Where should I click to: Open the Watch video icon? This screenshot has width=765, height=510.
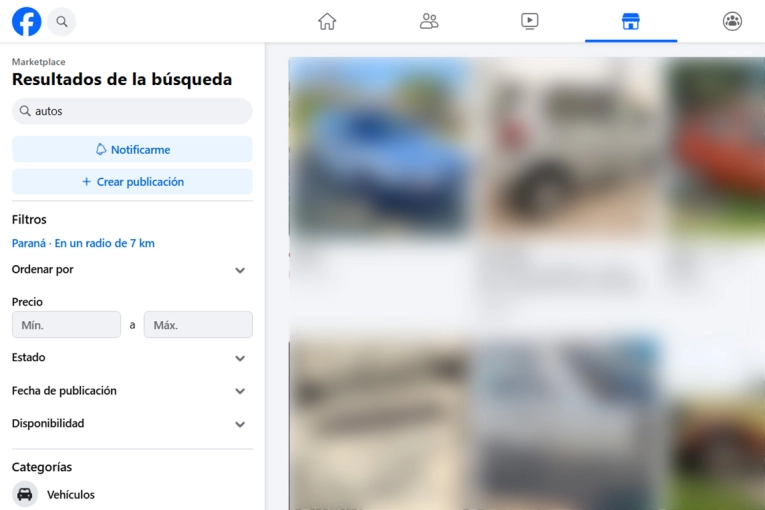point(530,21)
